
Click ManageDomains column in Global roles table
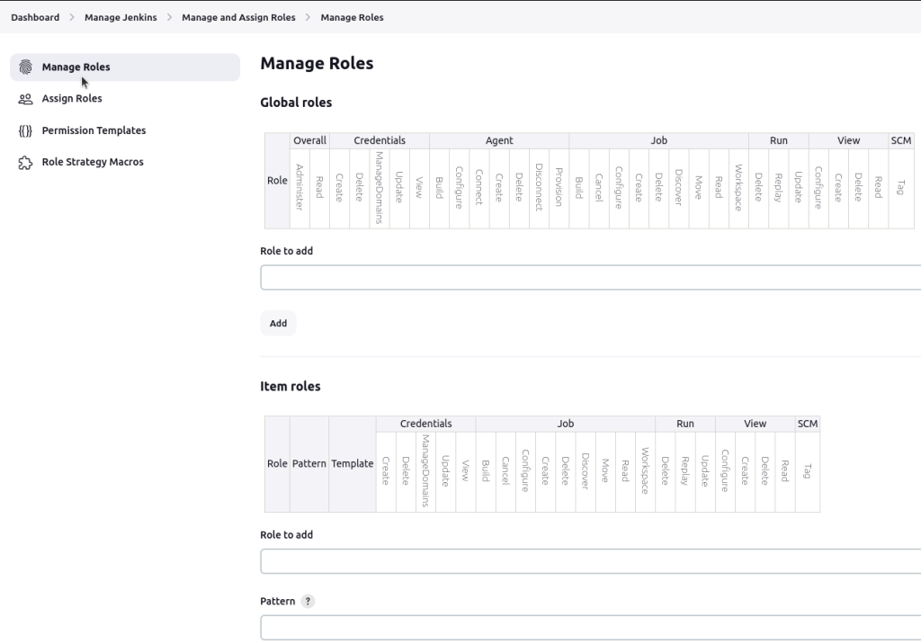379,187
